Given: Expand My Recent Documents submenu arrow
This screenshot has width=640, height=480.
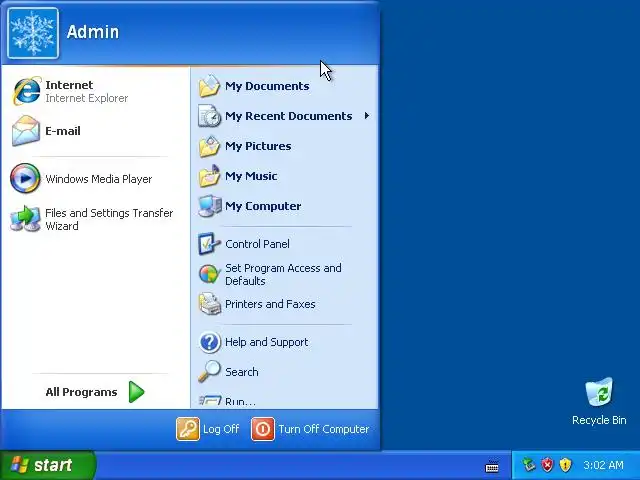Looking at the screenshot, I should tap(367, 116).
